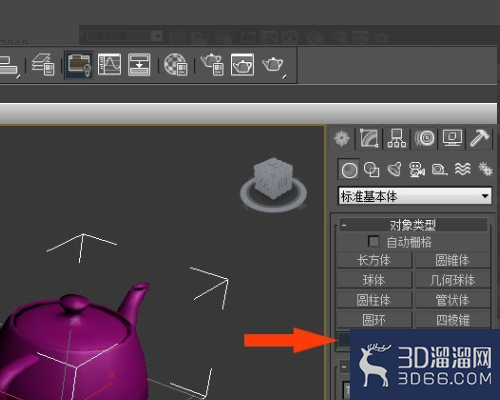Click the 圆锥体 button
The height and width of the screenshot is (400, 500).
[x=453, y=260]
